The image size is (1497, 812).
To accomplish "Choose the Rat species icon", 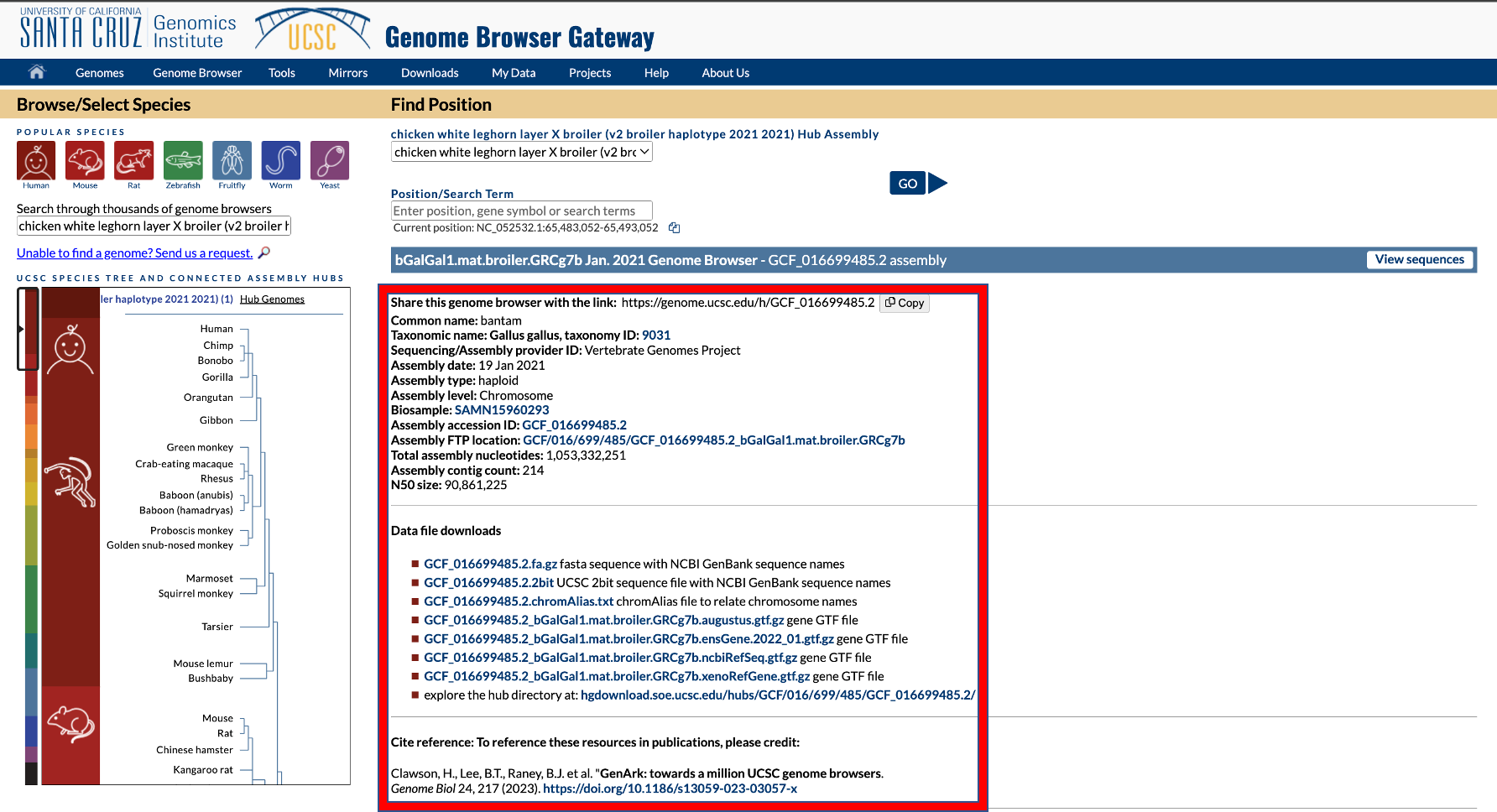I will click(x=134, y=160).
